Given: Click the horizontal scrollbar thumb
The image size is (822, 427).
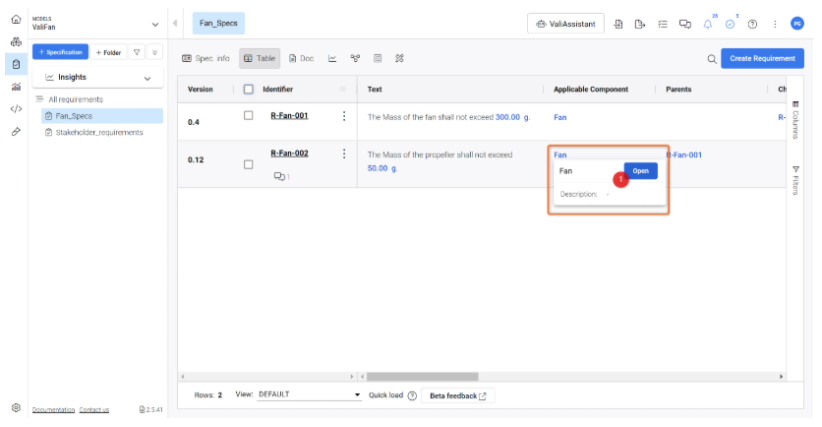Looking at the screenshot, I should click(423, 376).
